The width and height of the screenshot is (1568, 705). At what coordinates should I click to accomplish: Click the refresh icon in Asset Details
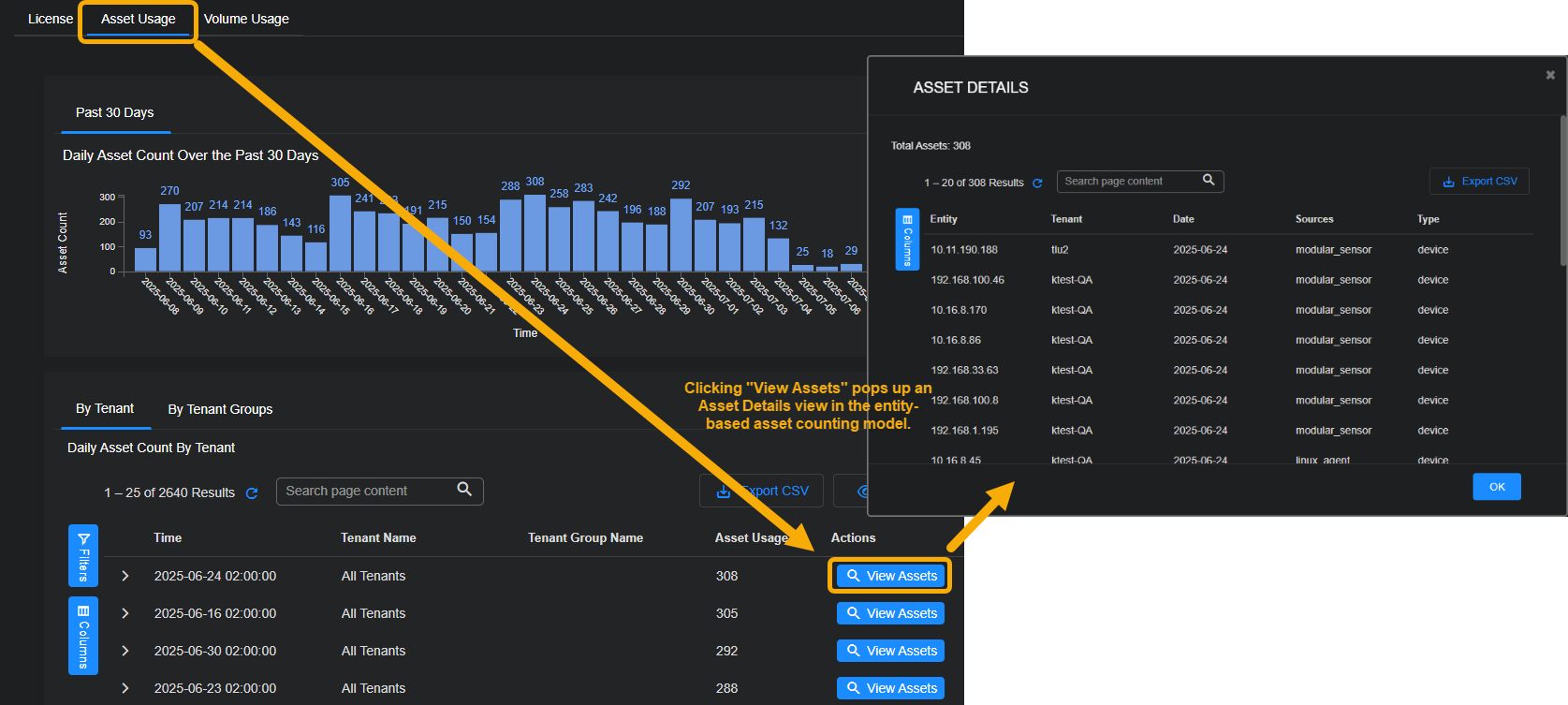click(1037, 184)
